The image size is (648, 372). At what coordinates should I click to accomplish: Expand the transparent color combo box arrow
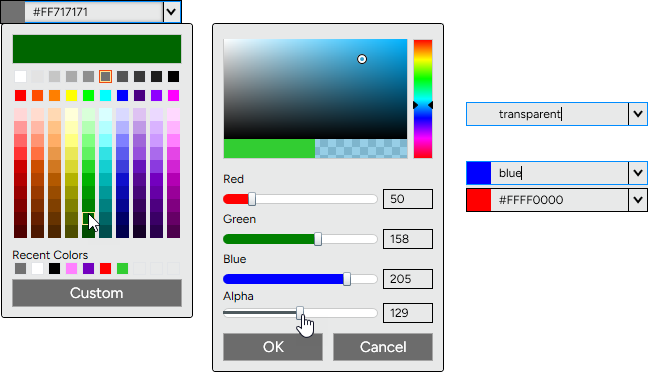point(638,114)
